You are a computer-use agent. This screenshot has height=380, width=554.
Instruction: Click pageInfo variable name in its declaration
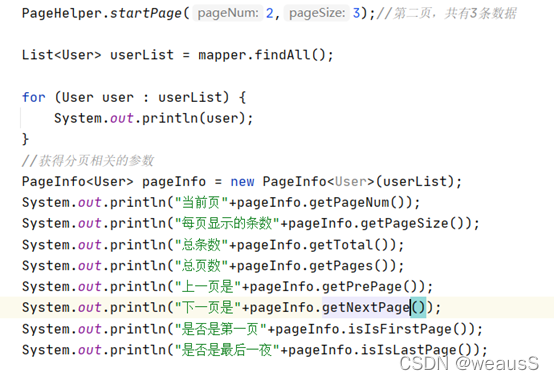pos(174,182)
